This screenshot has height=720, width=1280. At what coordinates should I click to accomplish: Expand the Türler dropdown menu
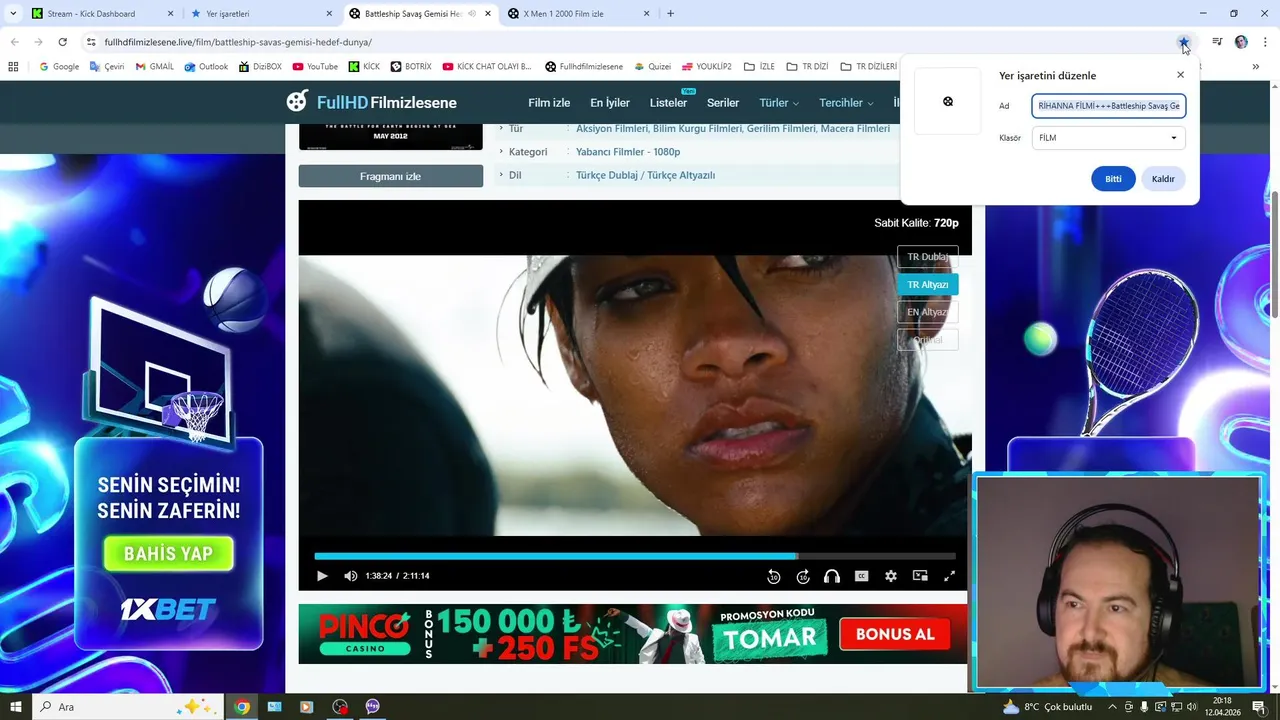tap(779, 103)
